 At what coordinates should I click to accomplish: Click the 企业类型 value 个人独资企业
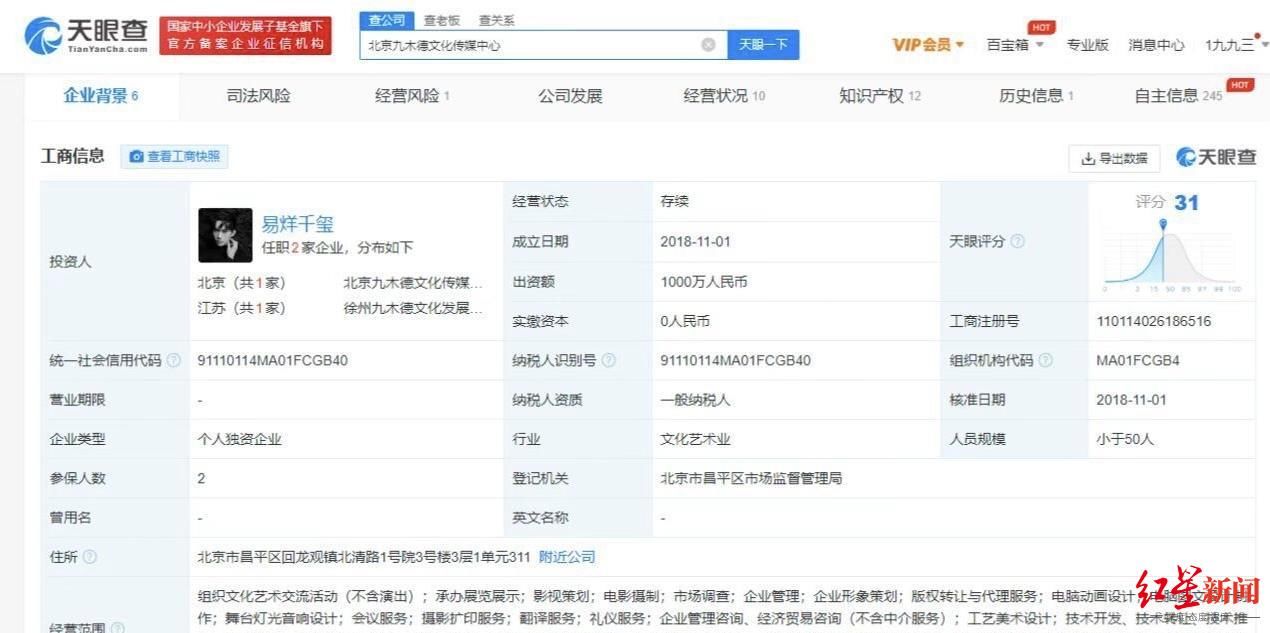tap(240, 439)
